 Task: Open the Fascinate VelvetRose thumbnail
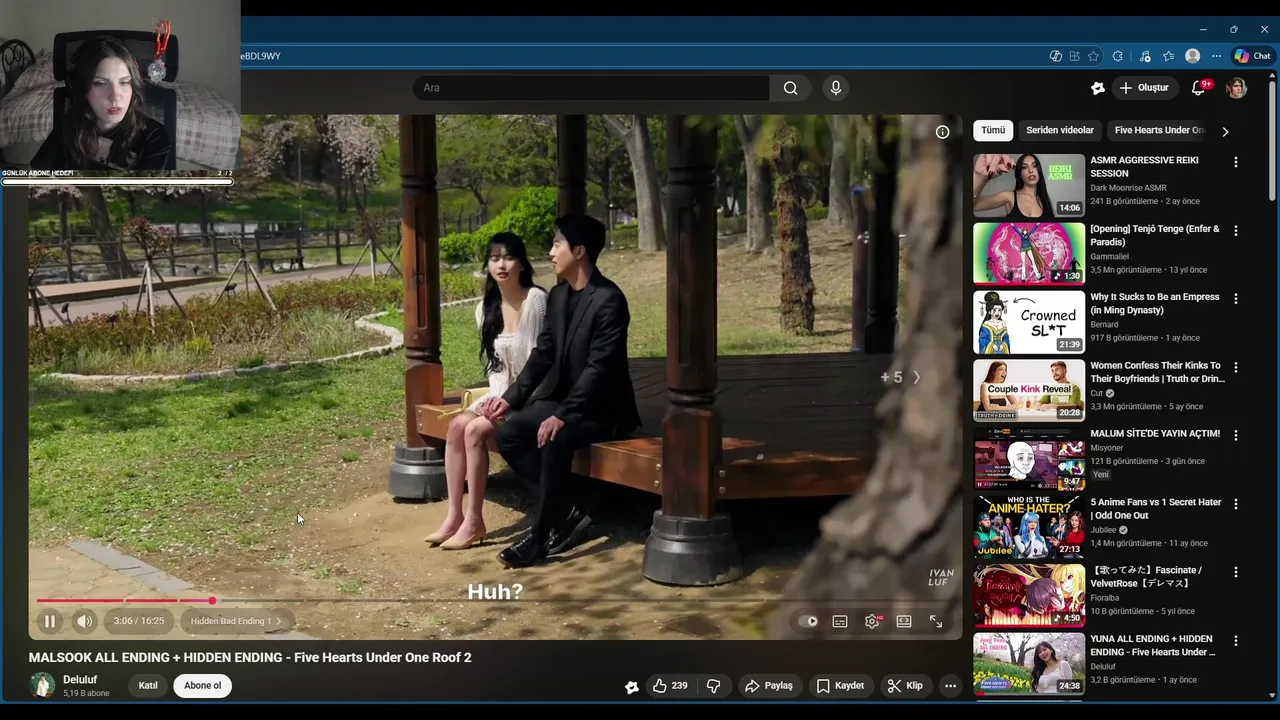pos(1029,595)
